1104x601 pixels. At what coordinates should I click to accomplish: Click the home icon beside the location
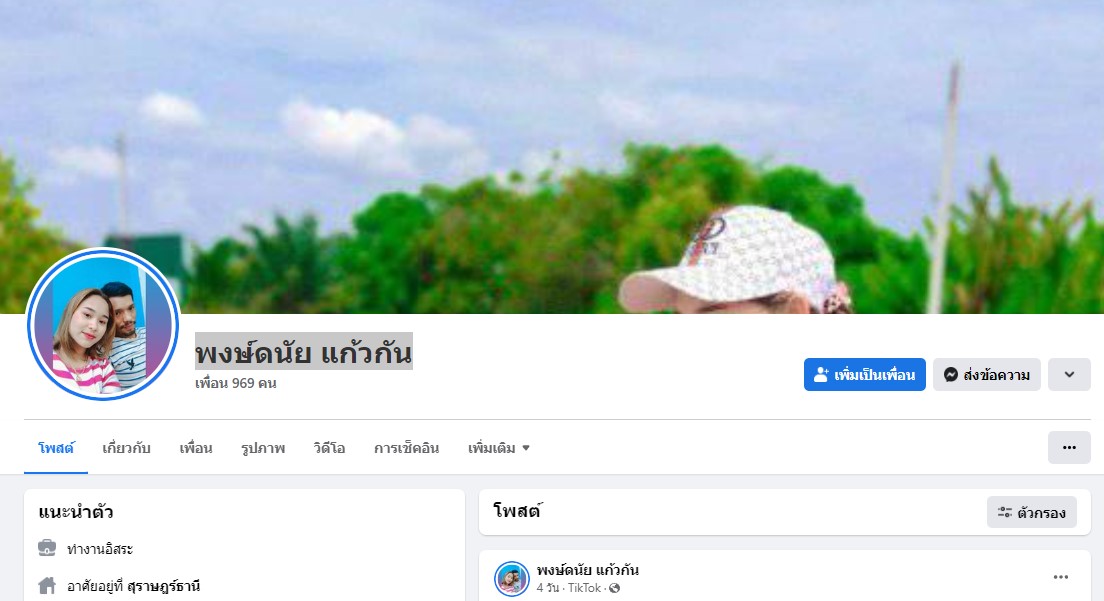[x=46, y=586]
